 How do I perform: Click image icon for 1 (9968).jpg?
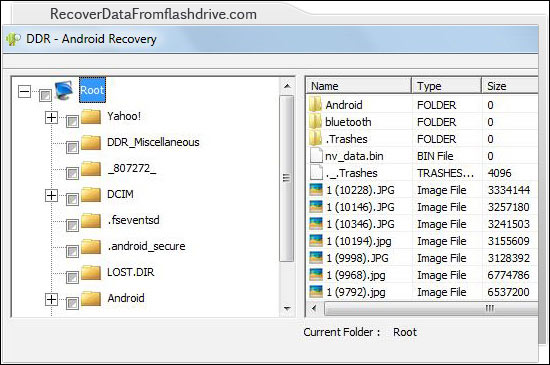click(316, 275)
